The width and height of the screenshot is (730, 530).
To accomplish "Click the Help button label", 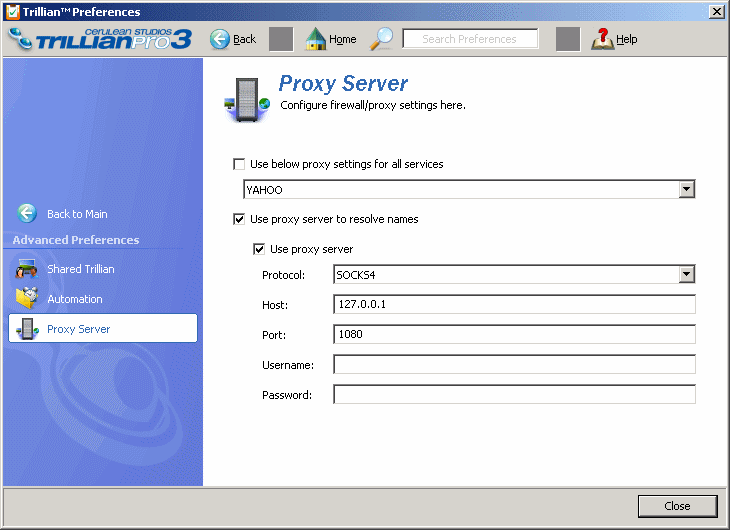I will point(627,39).
